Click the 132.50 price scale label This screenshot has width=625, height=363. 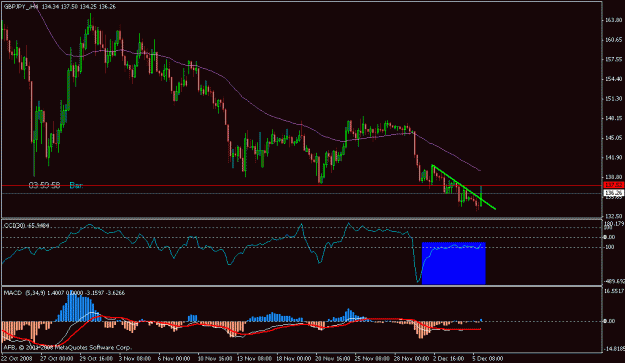tap(613, 216)
